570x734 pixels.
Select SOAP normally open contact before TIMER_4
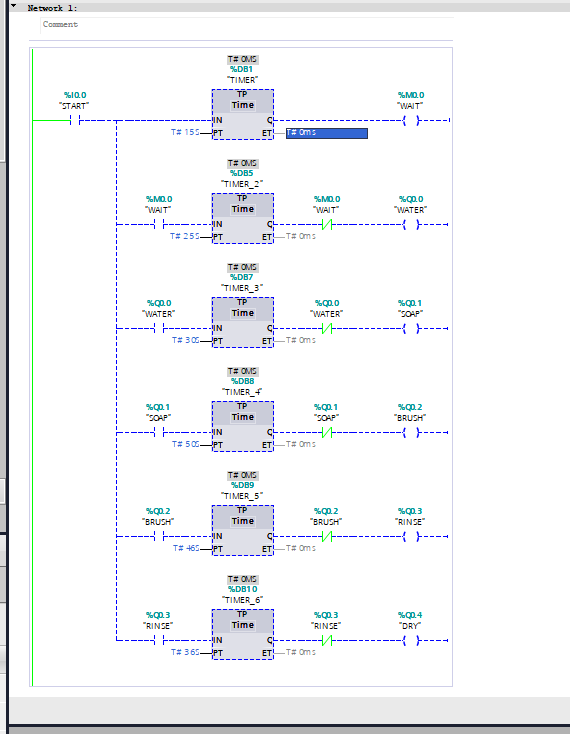(159, 433)
